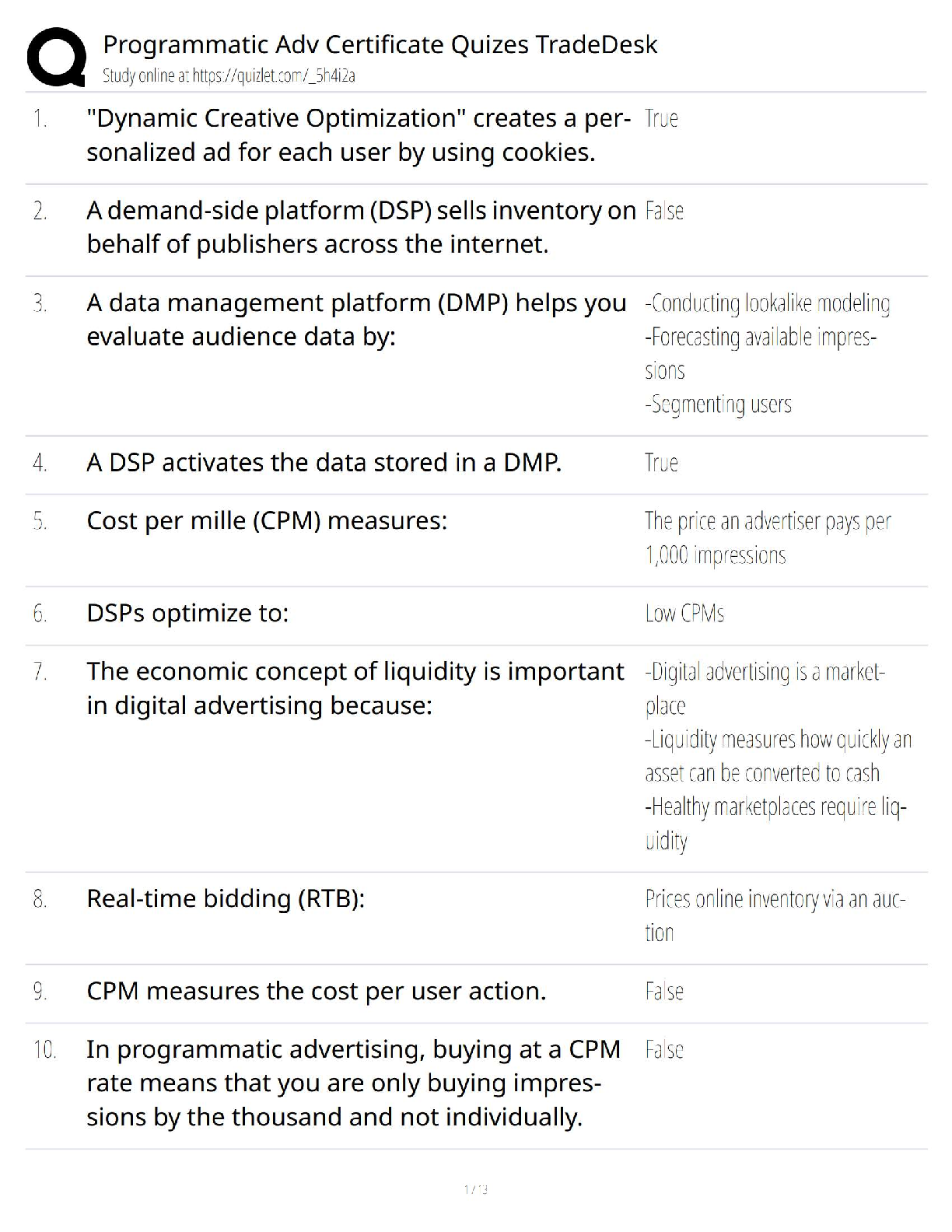Select 'CPM measures the cost per user action'
The height and width of the screenshot is (1232, 952).
coord(316,991)
